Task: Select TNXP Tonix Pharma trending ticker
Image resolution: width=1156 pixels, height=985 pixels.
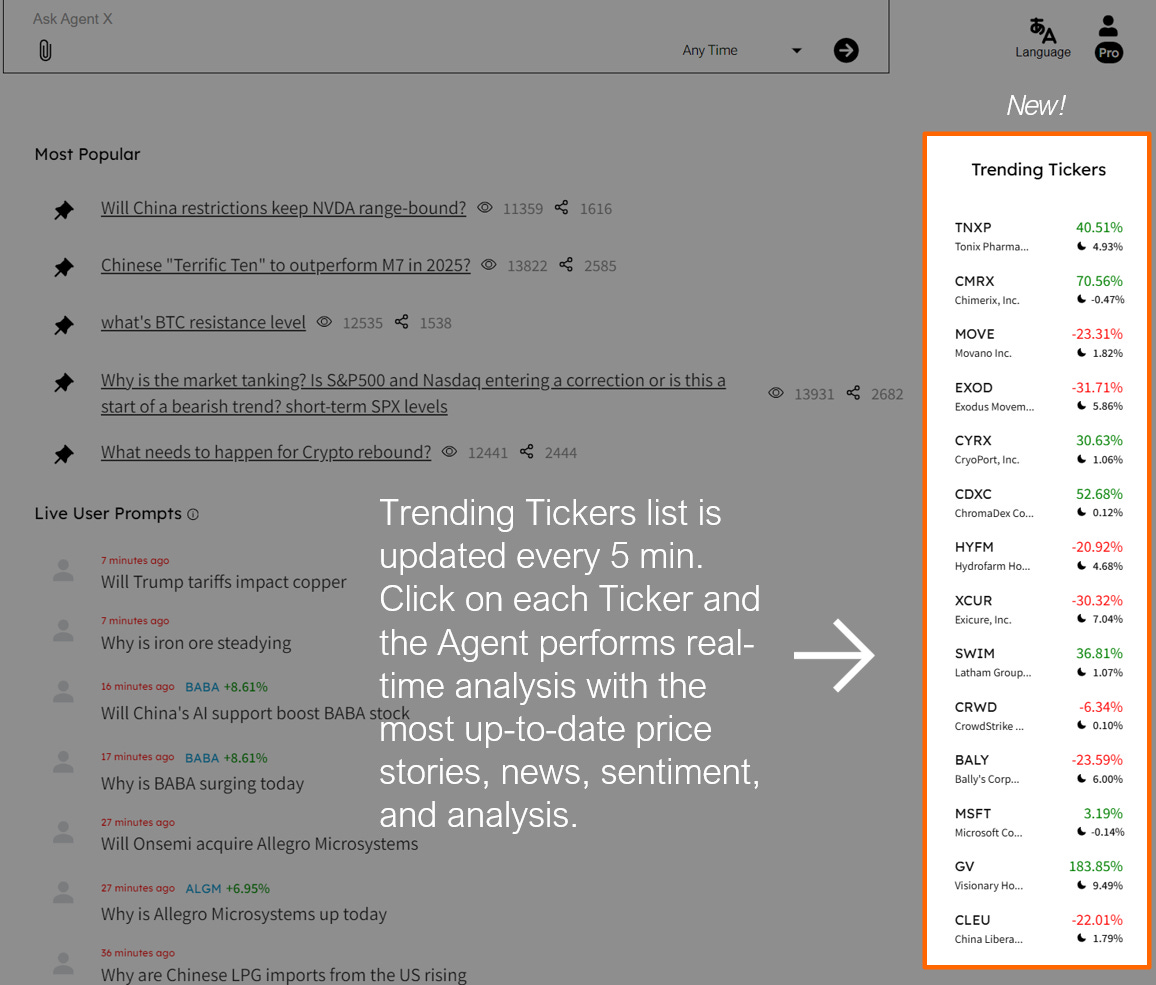Action: pyautogui.click(x=1038, y=236)
